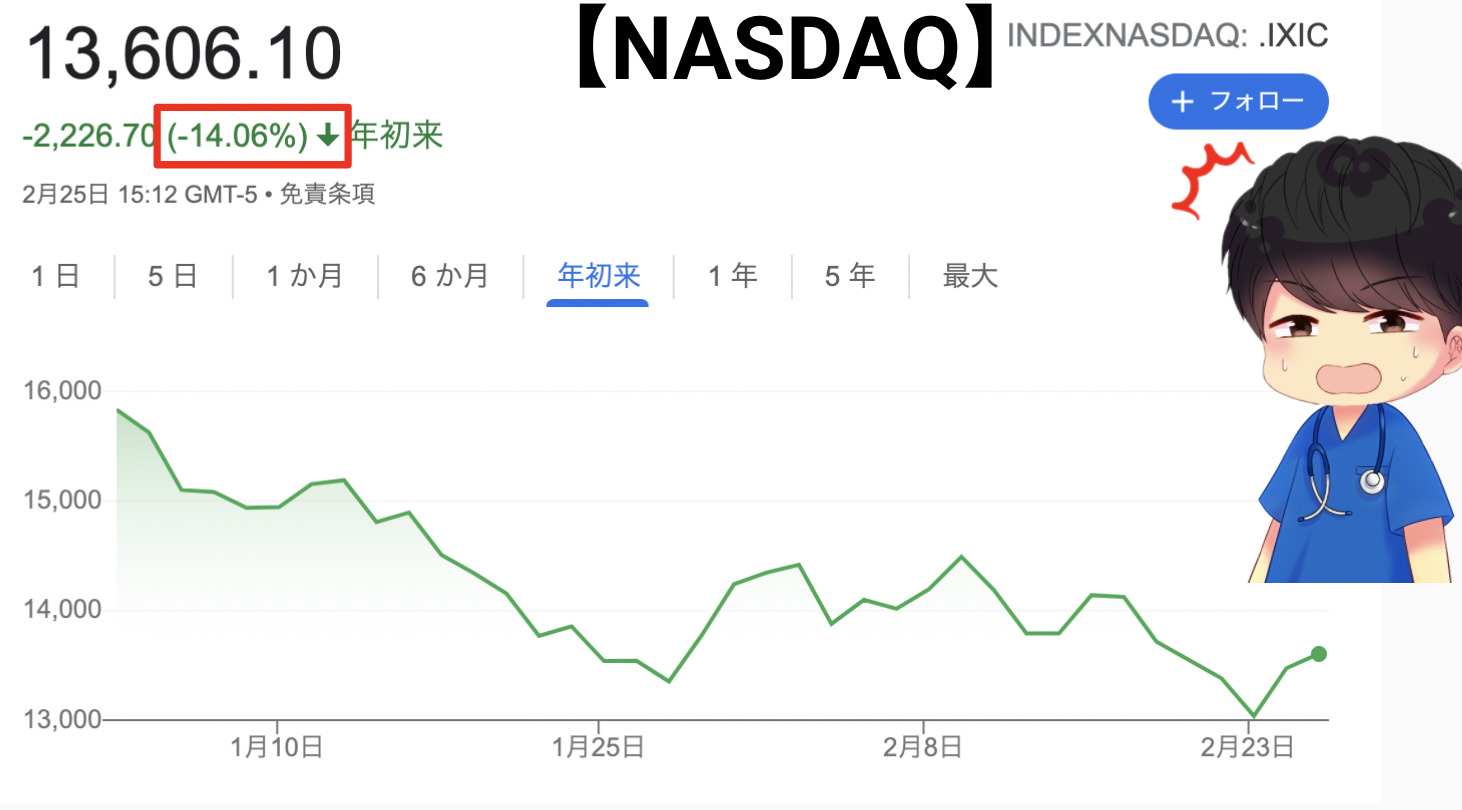The height and width of the screenshot is (810, 1462).
Task: Click the INDEXNASDAQ: .IXIC ticker label
Action: pos(1168,36)
